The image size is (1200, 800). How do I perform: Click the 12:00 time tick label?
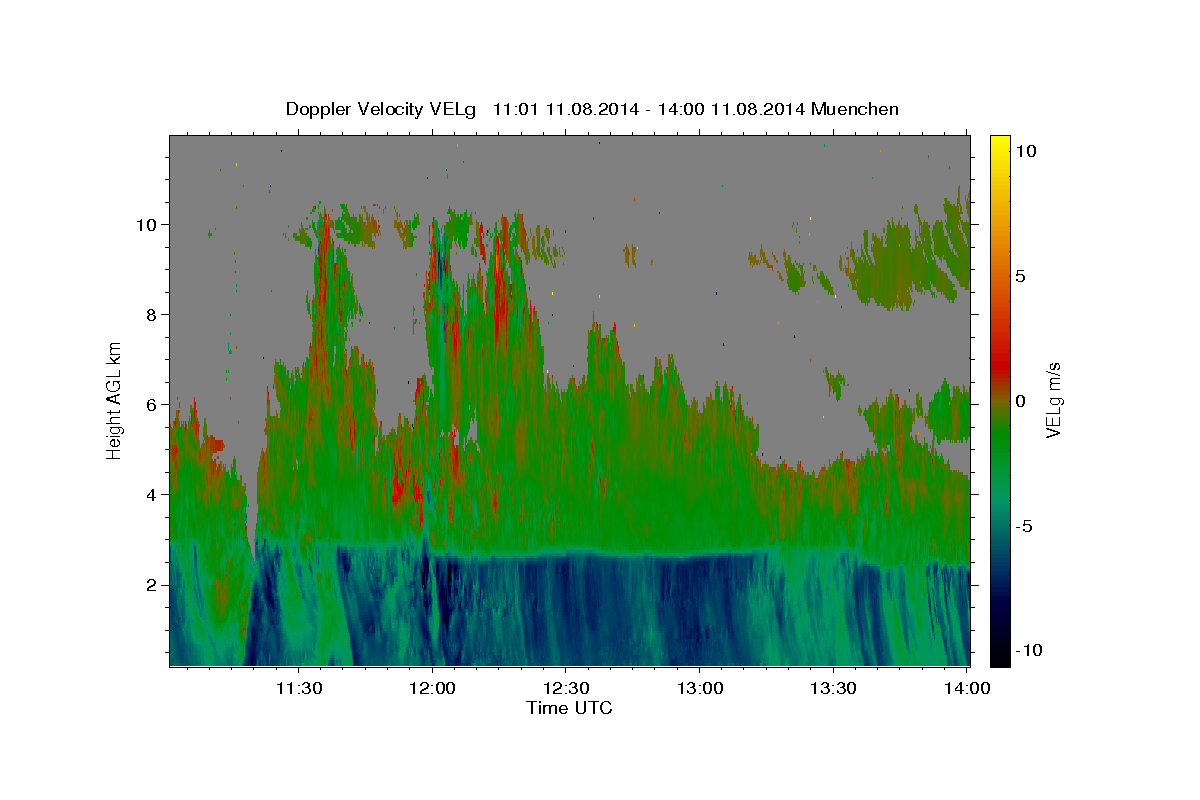coord(433,688)
